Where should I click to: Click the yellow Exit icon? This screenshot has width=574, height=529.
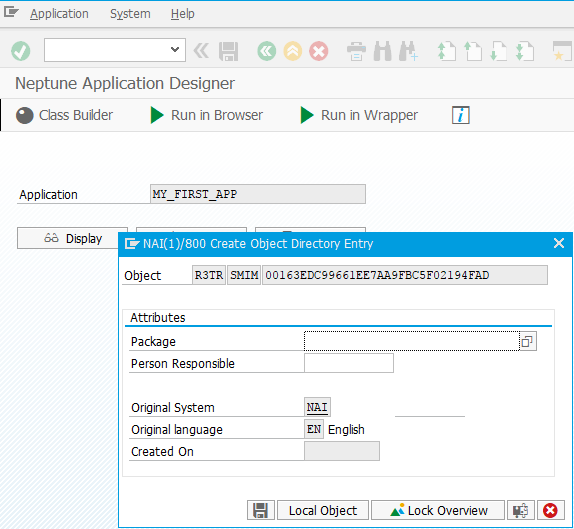pos(292,51)
